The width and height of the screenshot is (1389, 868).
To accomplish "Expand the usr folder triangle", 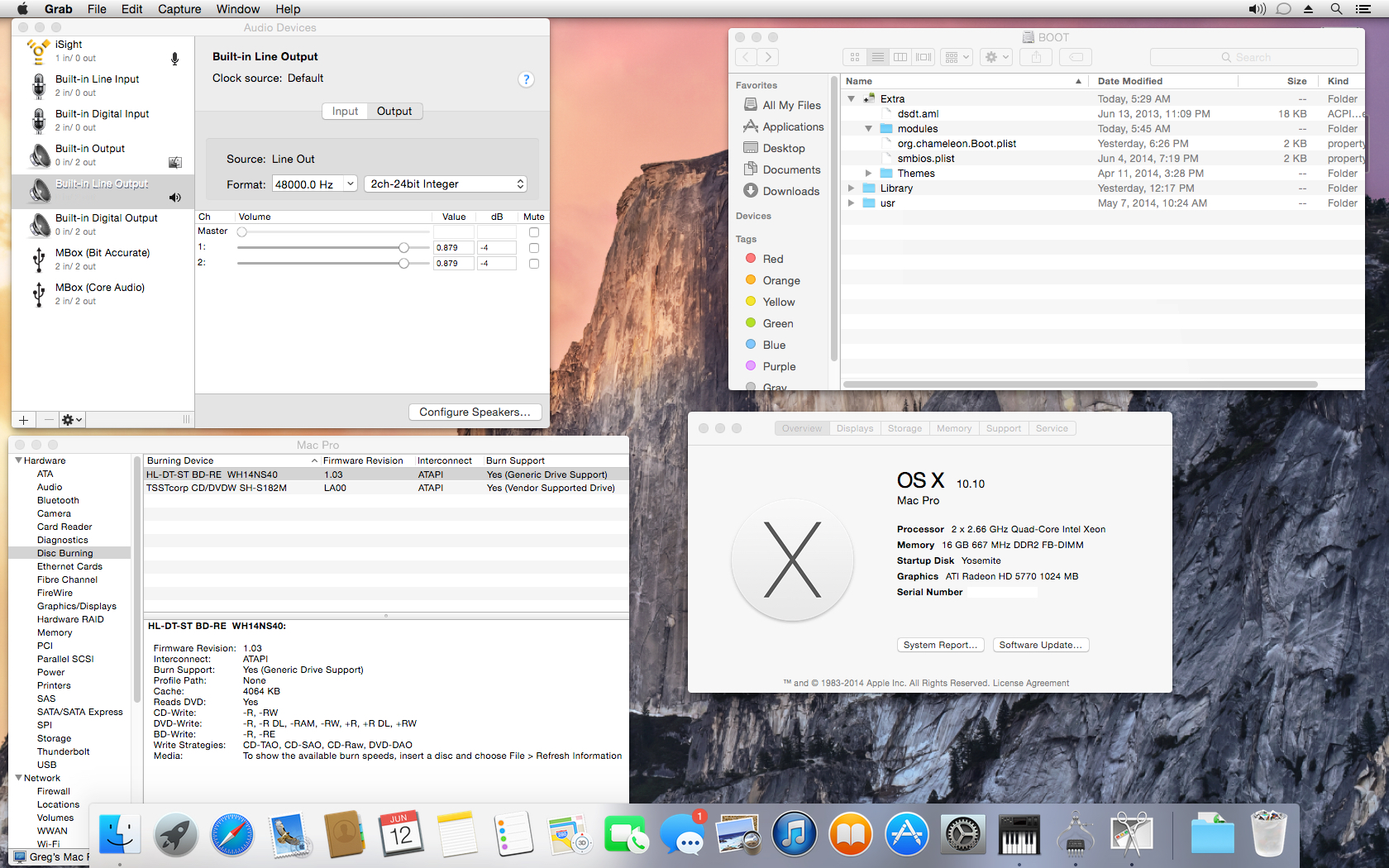I will point(851,203).
